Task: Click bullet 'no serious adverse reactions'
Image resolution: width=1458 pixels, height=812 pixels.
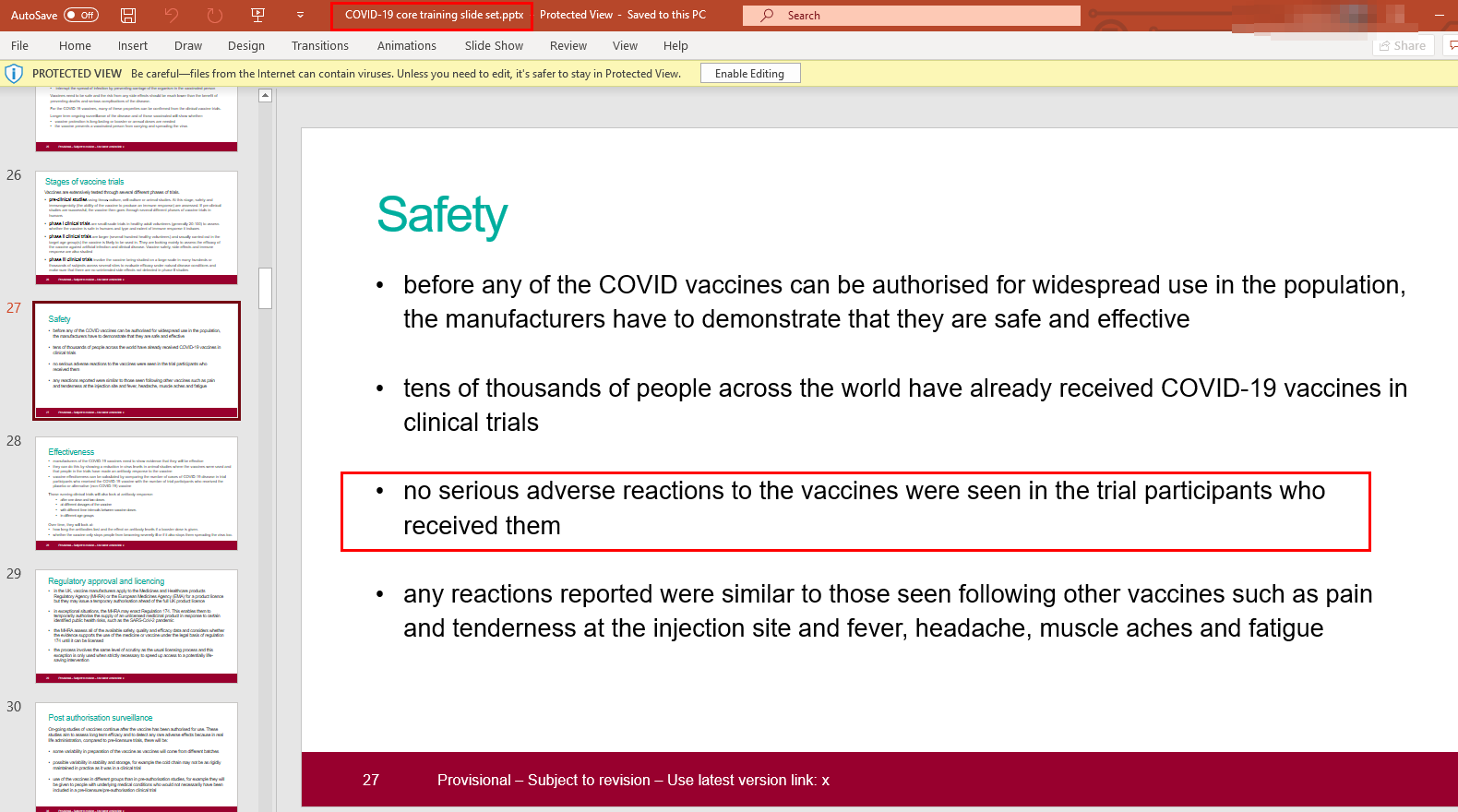Action: 864,508
